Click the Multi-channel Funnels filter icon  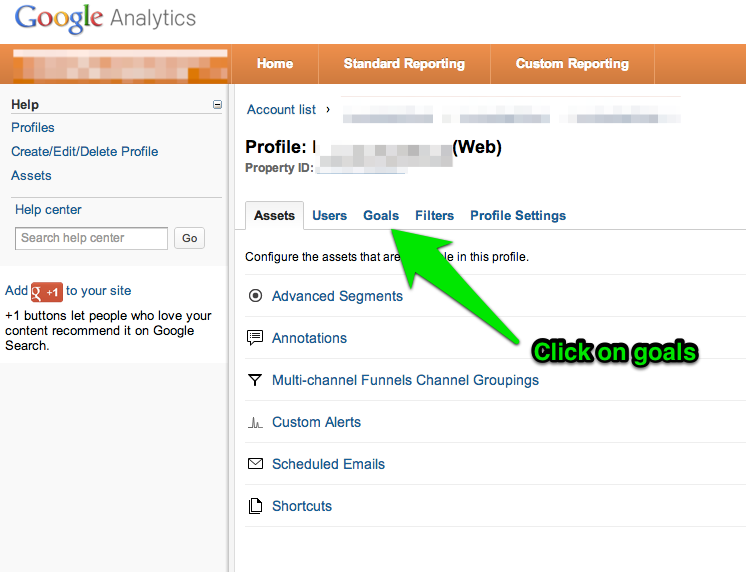(x=255, y=380)
